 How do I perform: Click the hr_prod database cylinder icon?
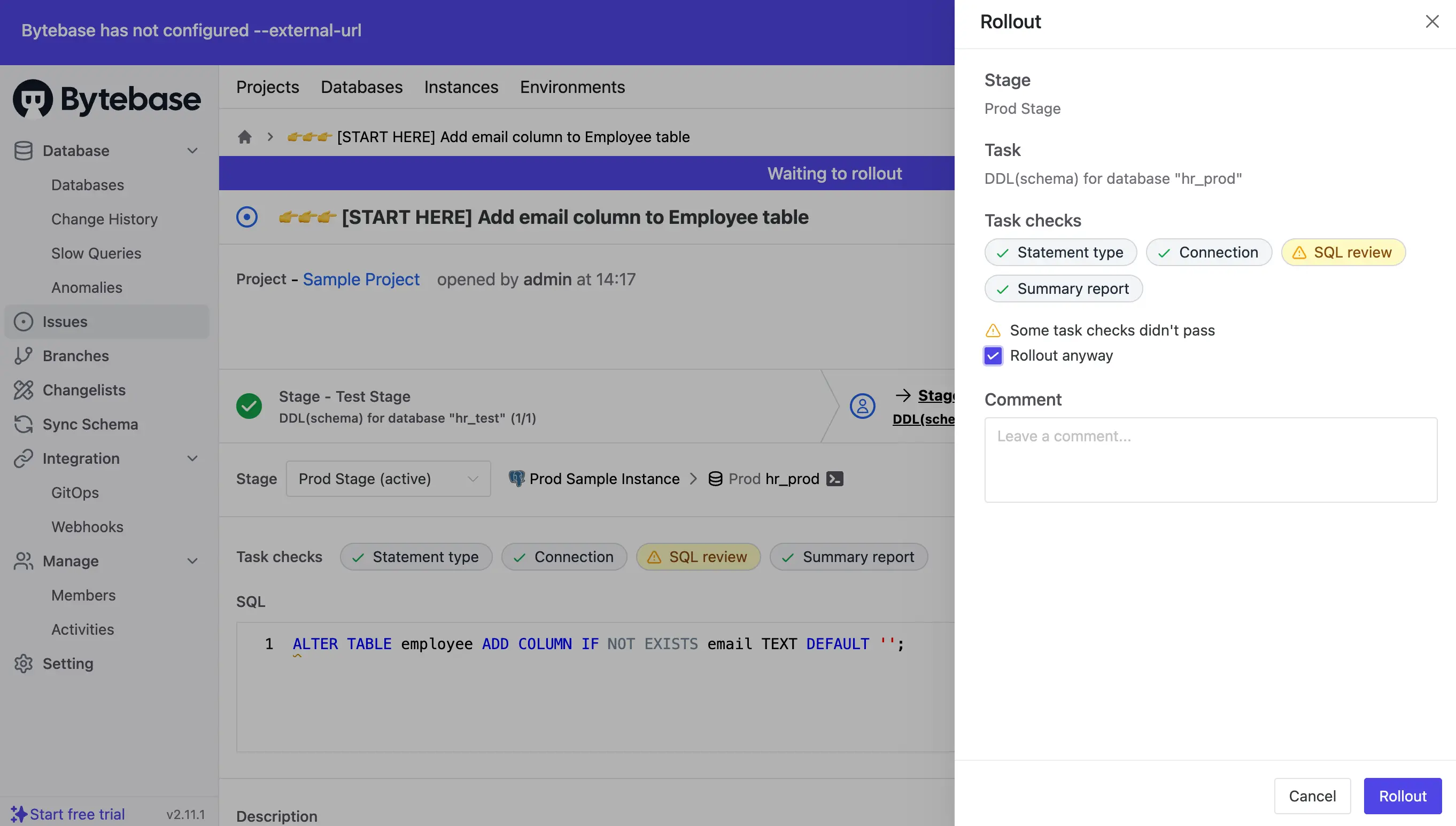click(716, 479)
